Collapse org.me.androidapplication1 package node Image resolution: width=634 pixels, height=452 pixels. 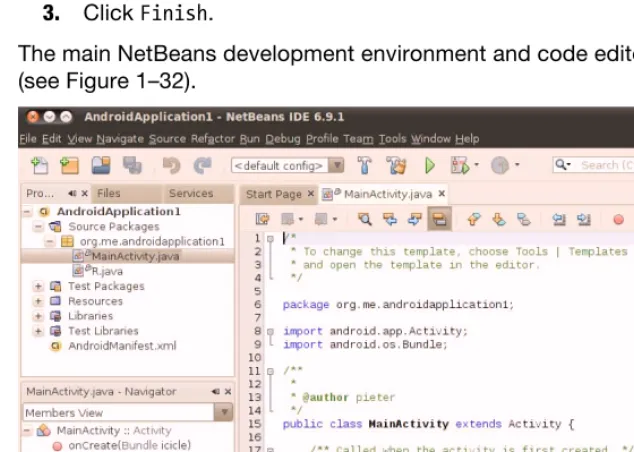tap(50, 241)
